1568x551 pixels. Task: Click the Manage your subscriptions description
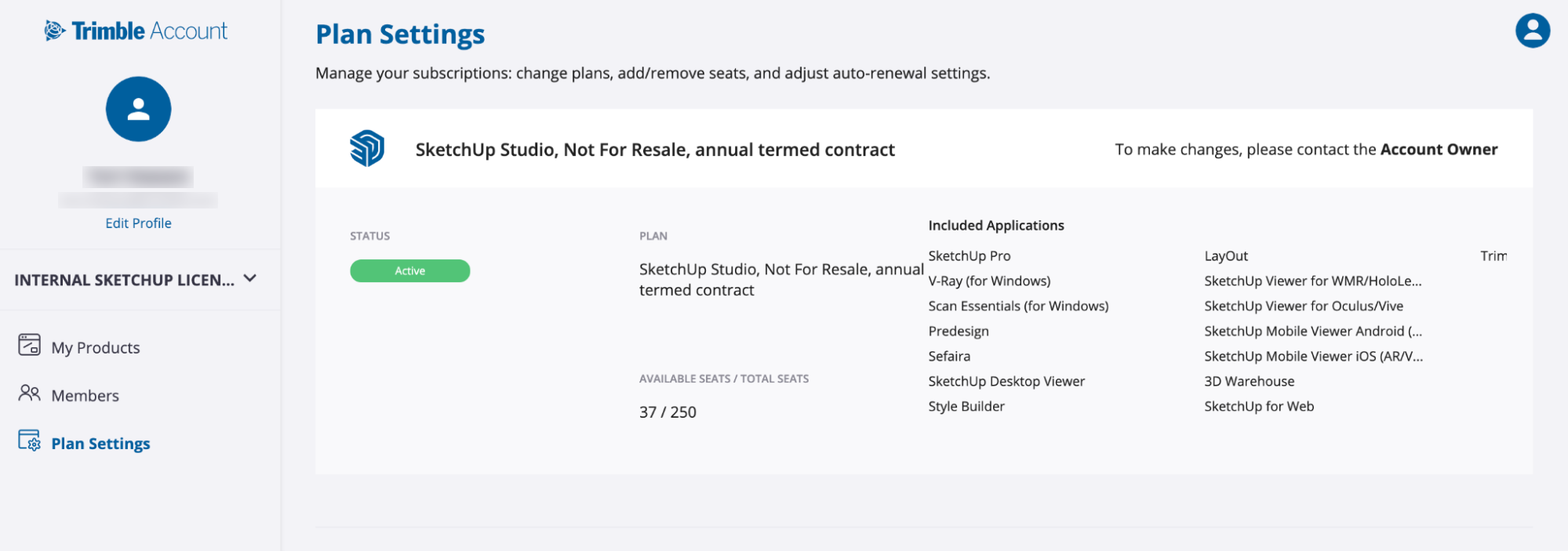click(x=653, y=74)
